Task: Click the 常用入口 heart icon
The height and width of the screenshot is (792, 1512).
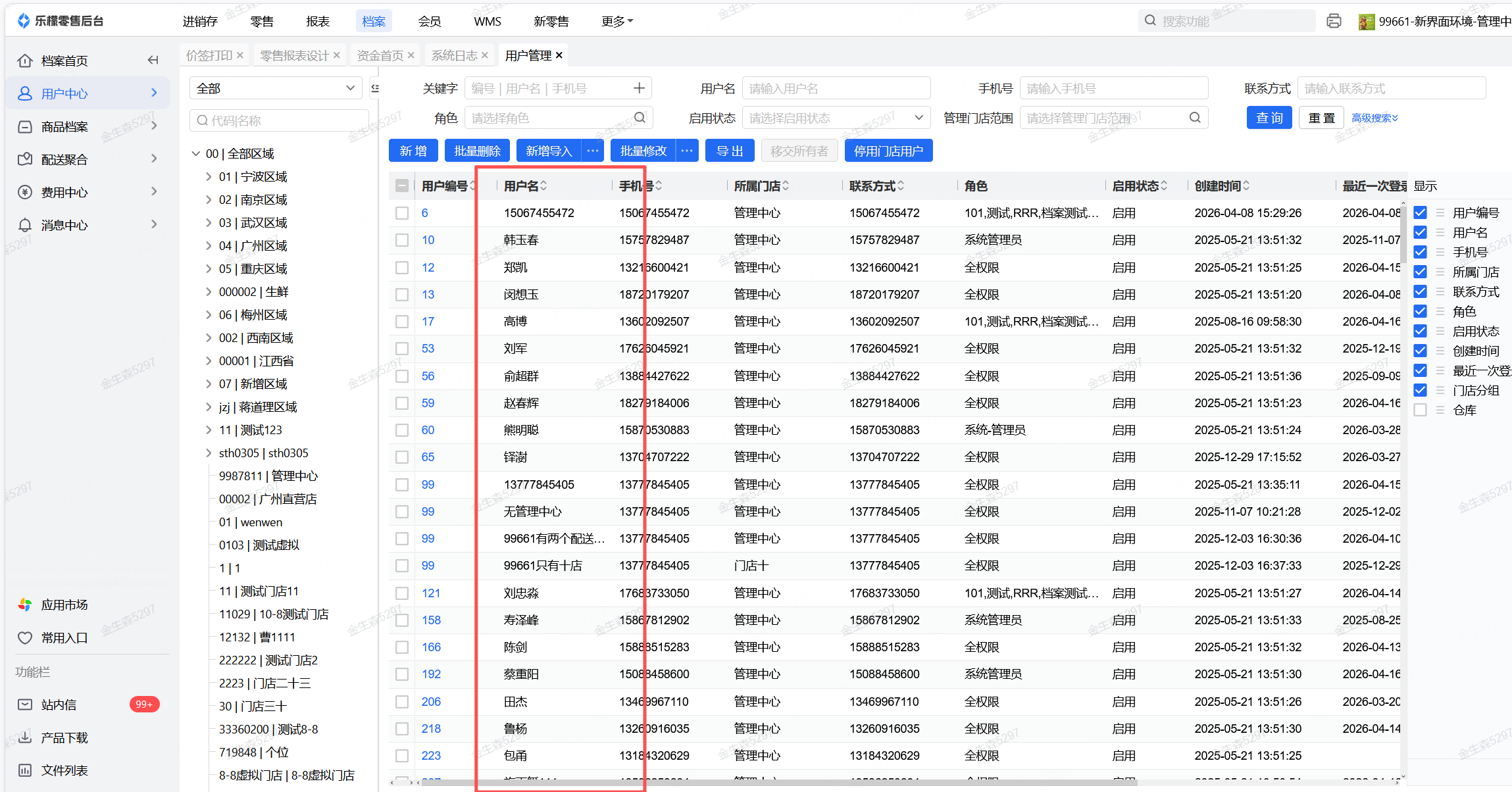Action: click(x=25, y=637)
